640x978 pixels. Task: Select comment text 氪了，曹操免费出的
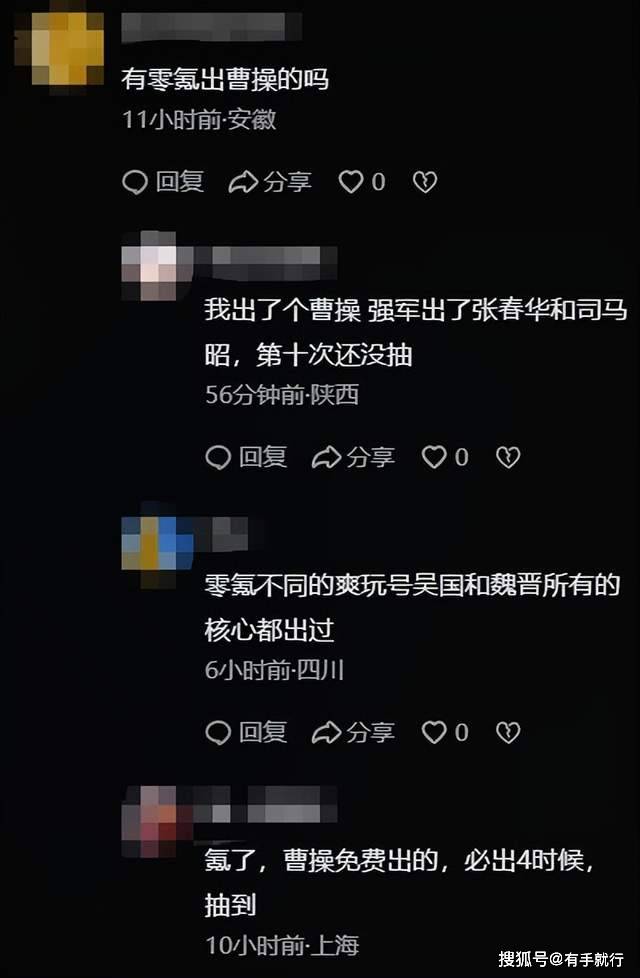click(322, 861)
